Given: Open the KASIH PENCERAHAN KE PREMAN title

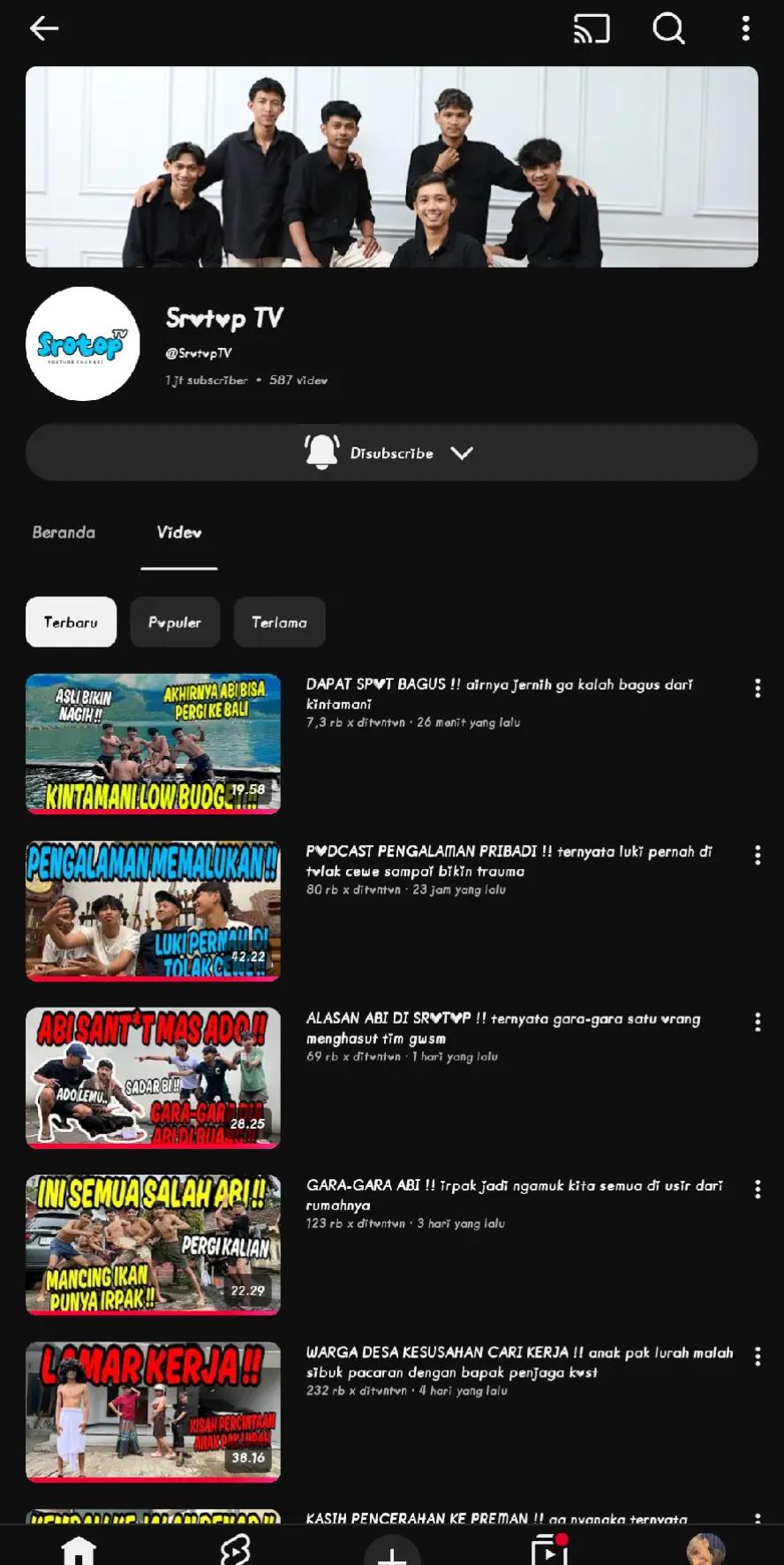Looking at the screenshot, I should (x=496, y=1518).
